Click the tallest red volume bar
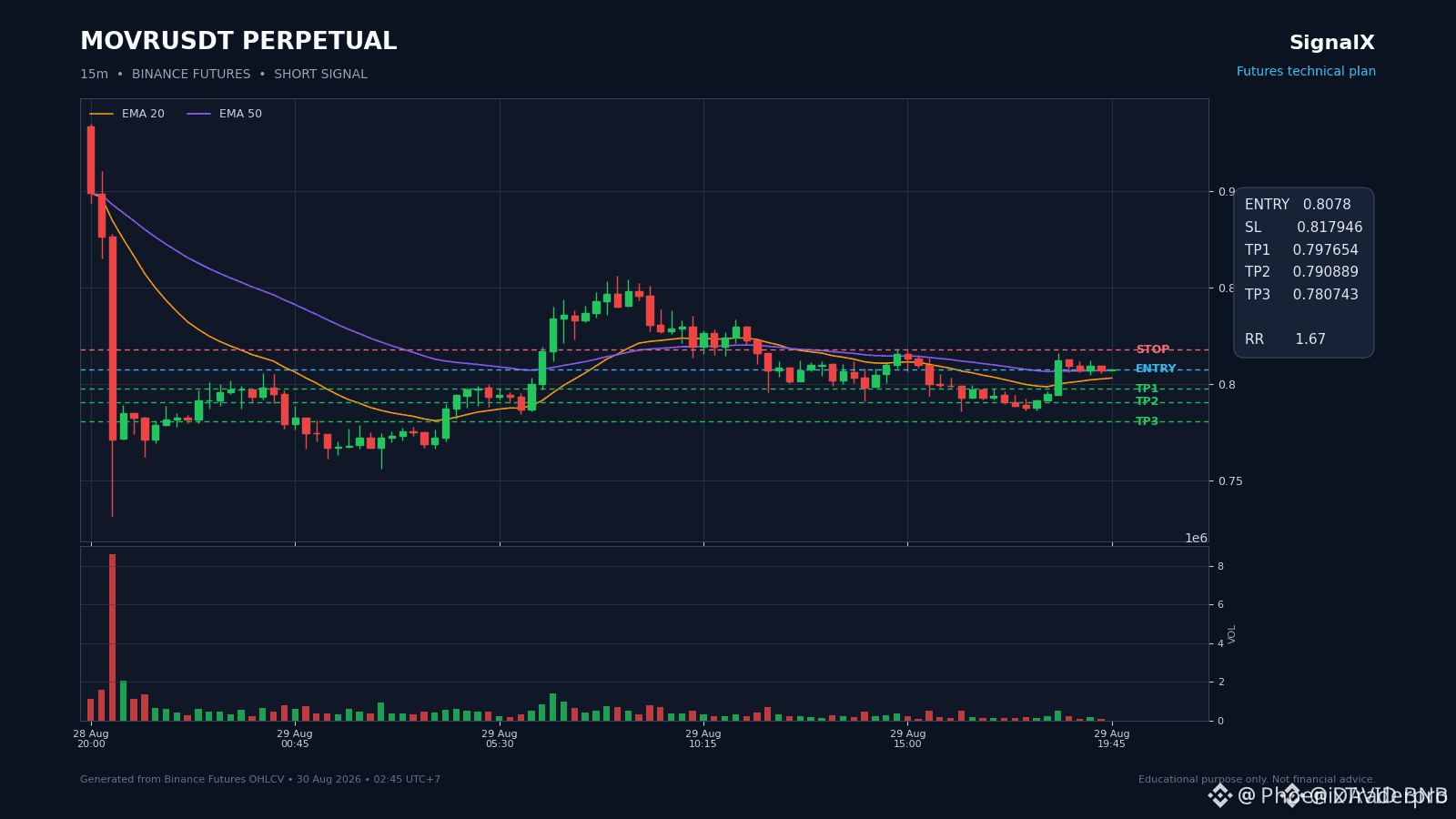The image size is (1456, 819). pos(112,637)
